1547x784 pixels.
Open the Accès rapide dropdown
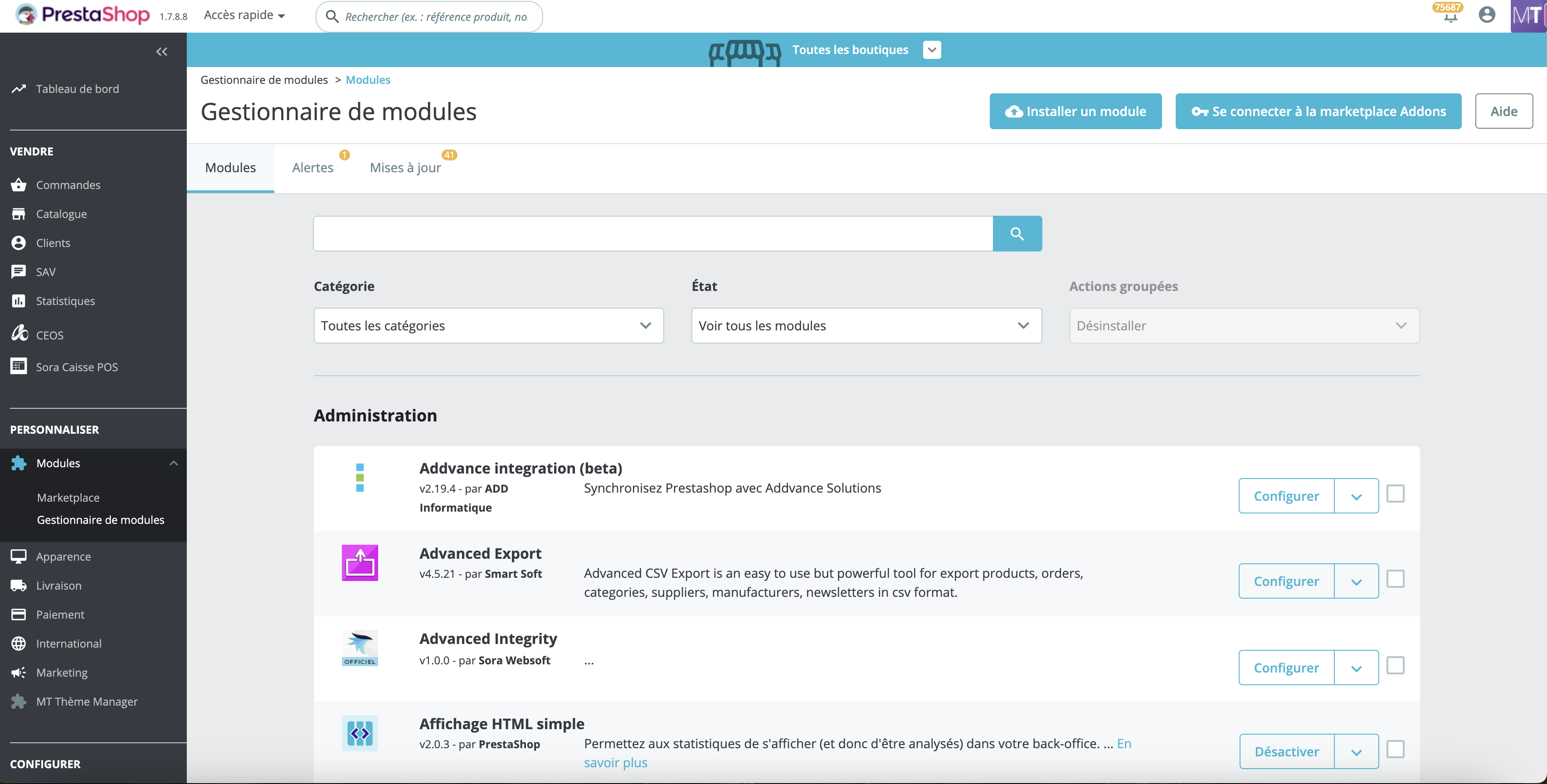tap(244, 15)
